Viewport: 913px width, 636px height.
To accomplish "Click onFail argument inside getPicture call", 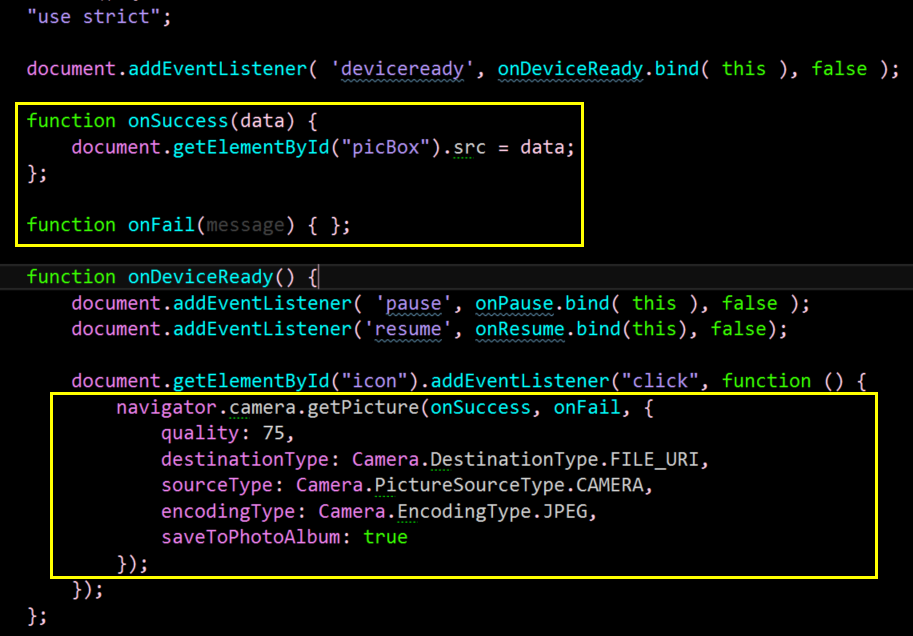I will pyautogui.click(x=587, y=408).
